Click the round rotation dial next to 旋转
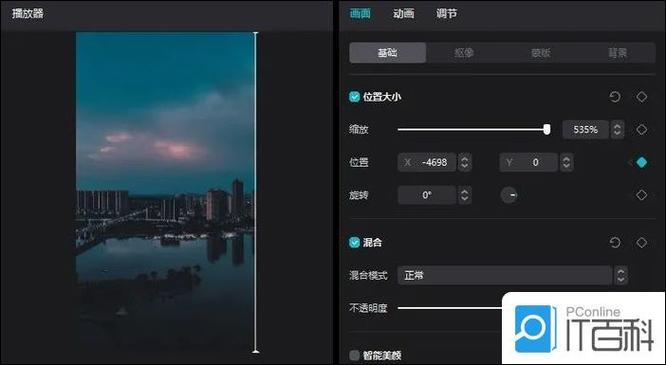The height and width of the screenshot is (365, 666). pos(509,195)
